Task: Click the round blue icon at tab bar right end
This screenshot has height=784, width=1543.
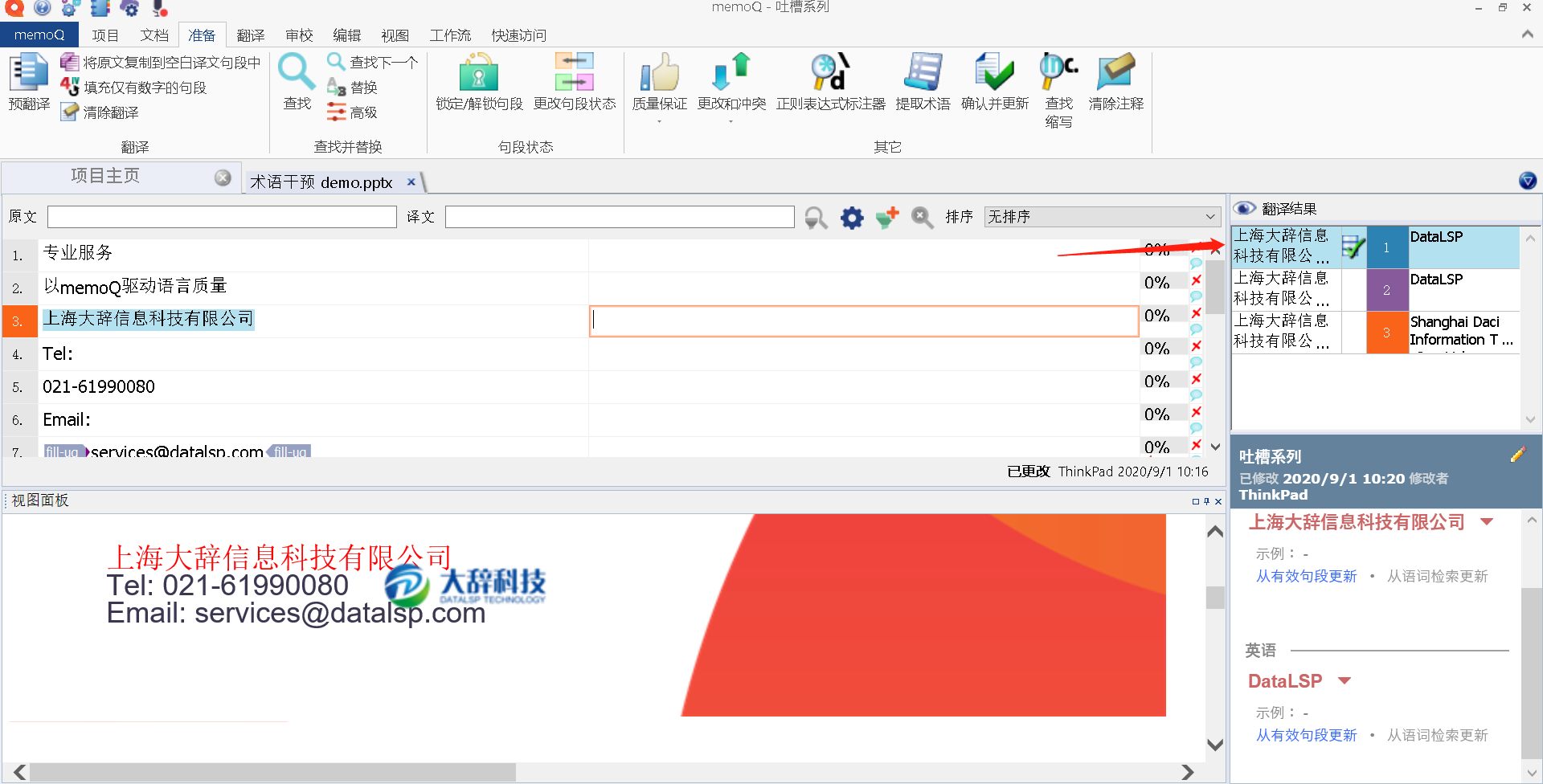Action: [x=1528, y=181]
